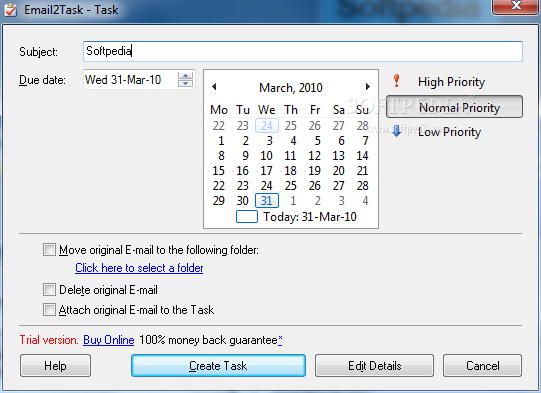Select March 19 in calendar
Image resolution: width=541 pixels, height=393 pixels.
coord(314,170)
